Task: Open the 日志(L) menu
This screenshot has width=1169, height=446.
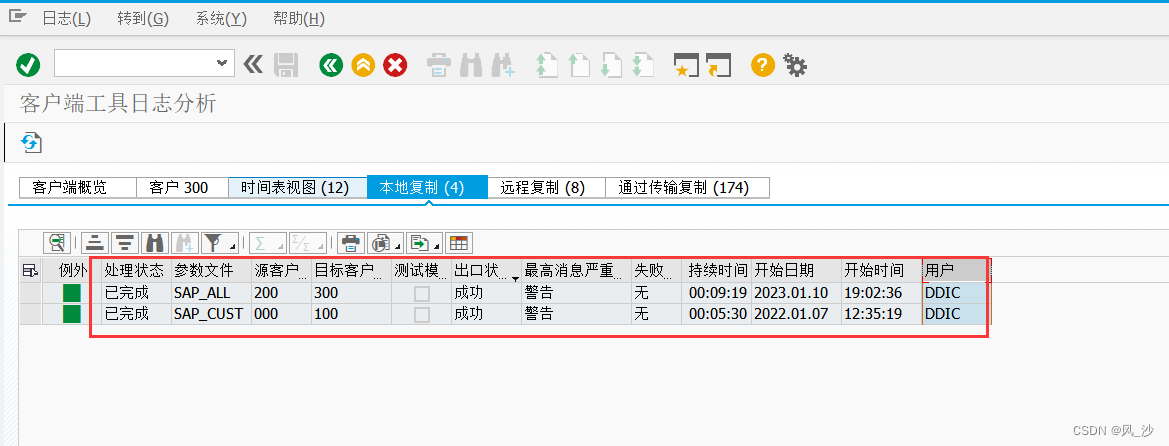Action: (x=66, y=19)
